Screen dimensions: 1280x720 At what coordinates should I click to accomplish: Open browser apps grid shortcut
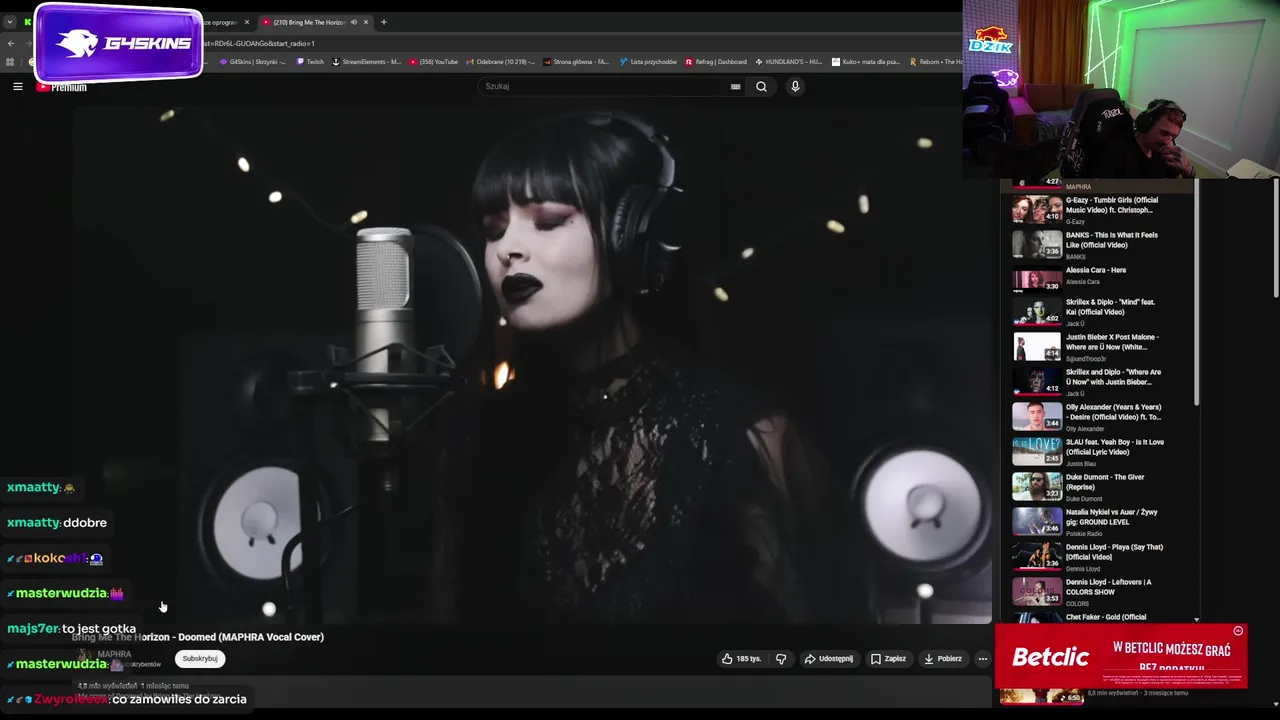tap(11, 62)
